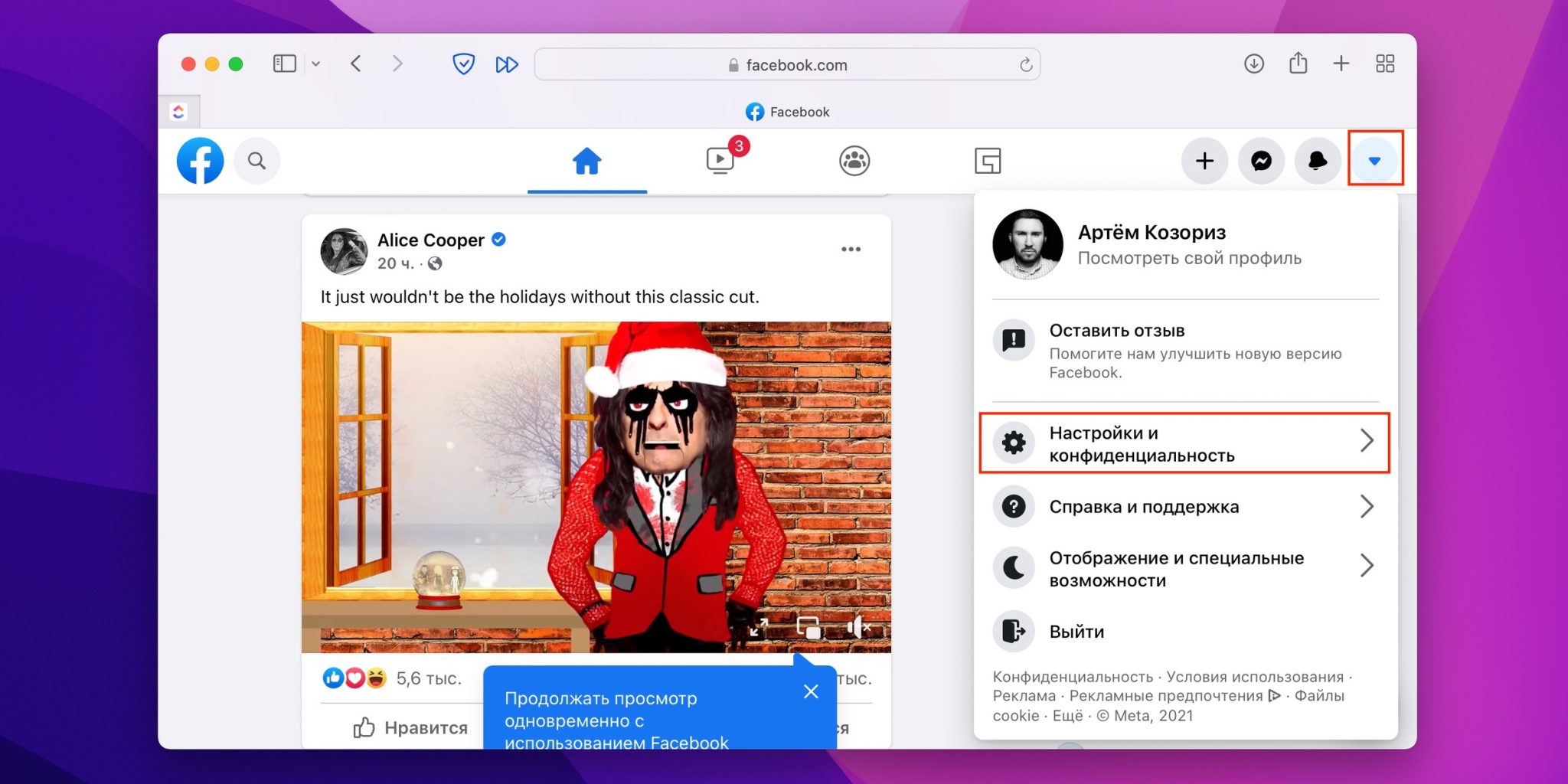The image size is (1568, 784).
Task: Click Alice Cooper post avatar
Action: coord(344,251)
